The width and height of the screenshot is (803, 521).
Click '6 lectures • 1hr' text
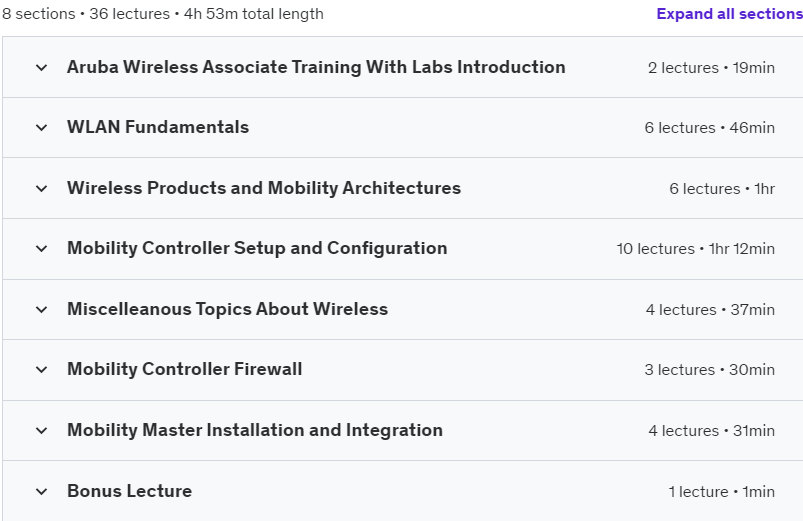(722, 189)
